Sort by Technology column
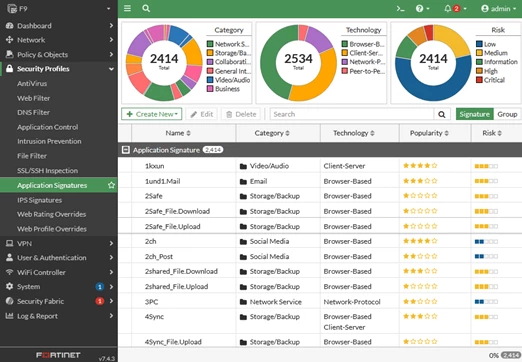Screen dimensions: 522x362 [354, 133]
